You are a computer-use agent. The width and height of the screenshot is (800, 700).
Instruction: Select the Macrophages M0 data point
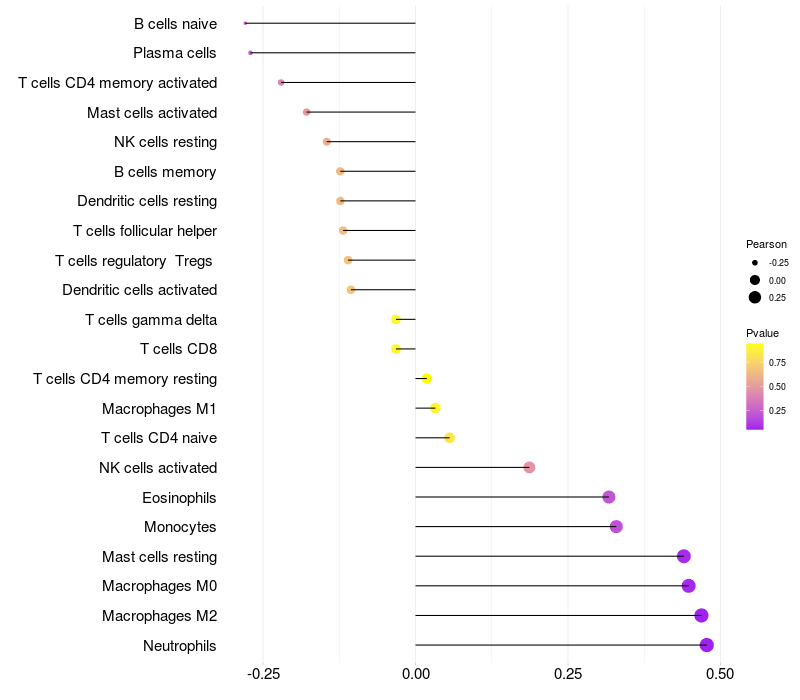pos(688,586)
